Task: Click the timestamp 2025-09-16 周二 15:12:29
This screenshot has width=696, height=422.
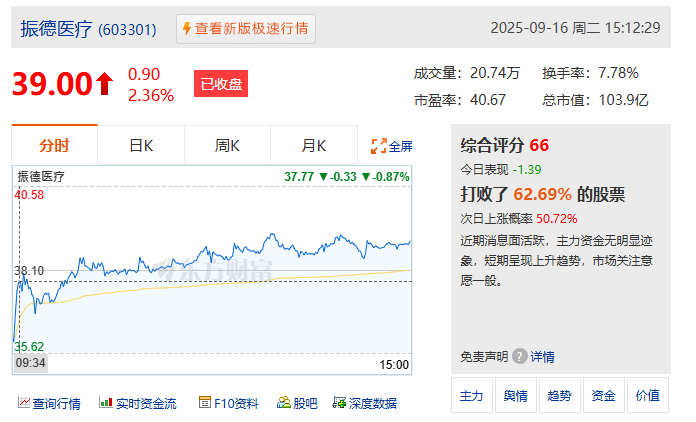Action: tap(575, 28)
